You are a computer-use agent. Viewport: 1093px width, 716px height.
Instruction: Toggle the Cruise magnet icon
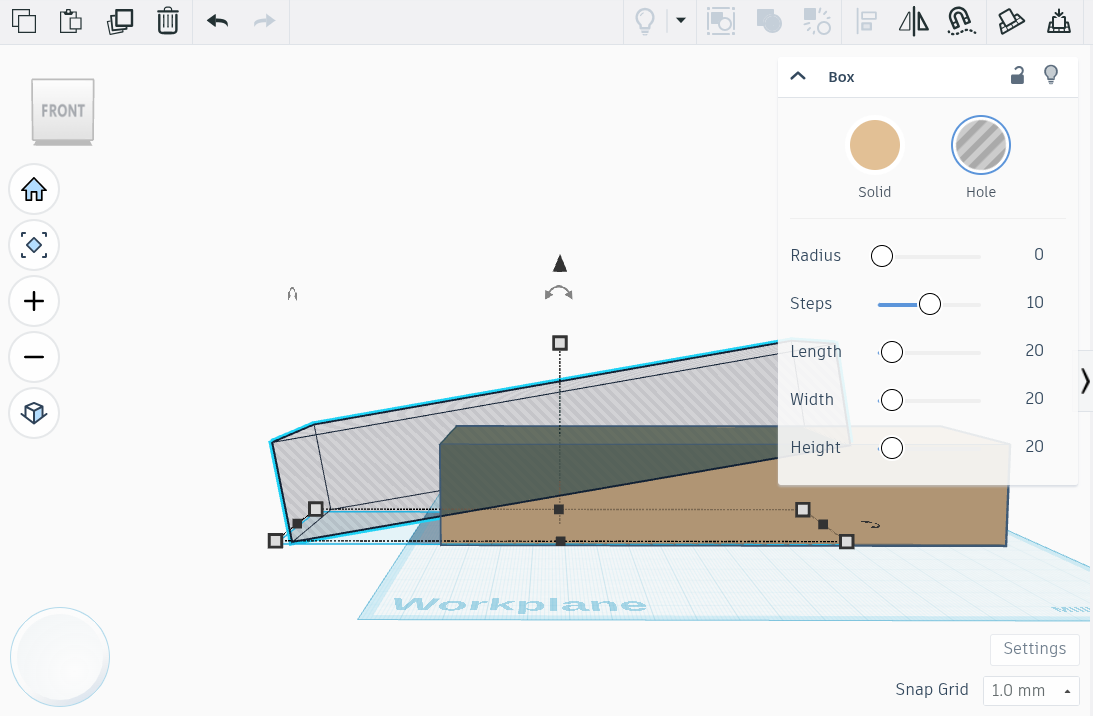coord(961,21)
